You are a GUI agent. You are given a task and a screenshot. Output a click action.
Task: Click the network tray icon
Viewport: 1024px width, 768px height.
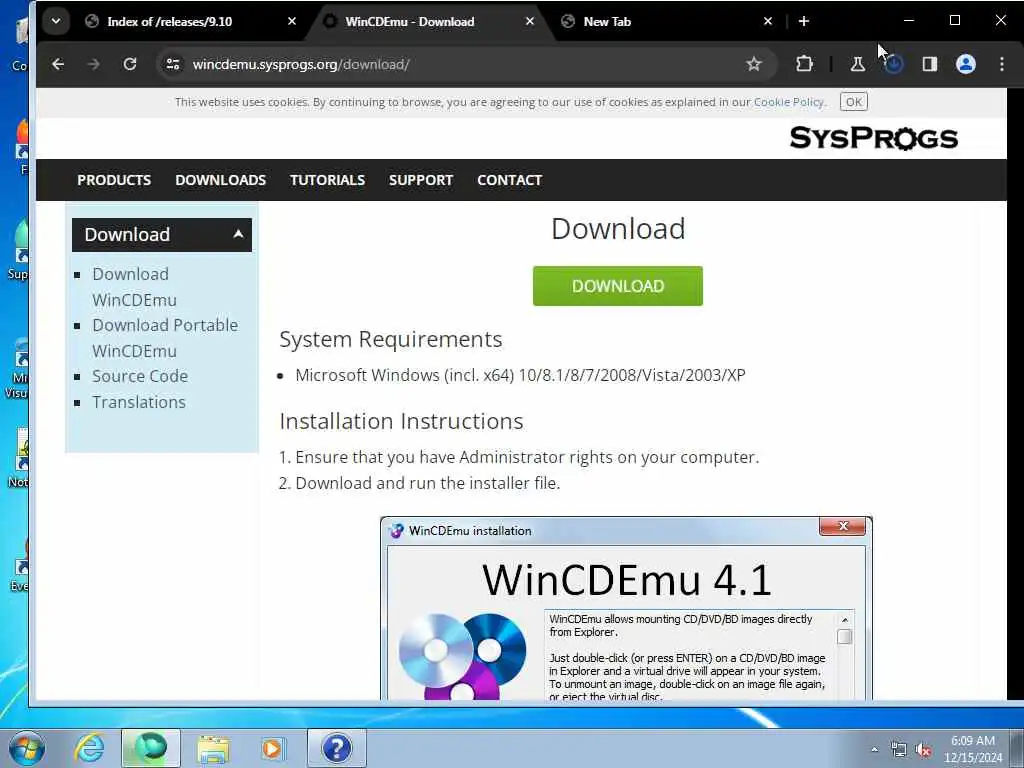(x=899, y=750)
